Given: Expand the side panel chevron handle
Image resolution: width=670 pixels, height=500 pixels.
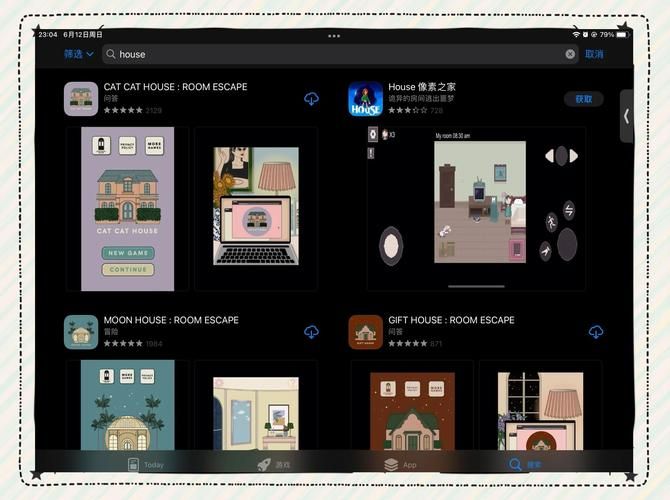Looking at the screenshot, I should [x=626, y=116].
